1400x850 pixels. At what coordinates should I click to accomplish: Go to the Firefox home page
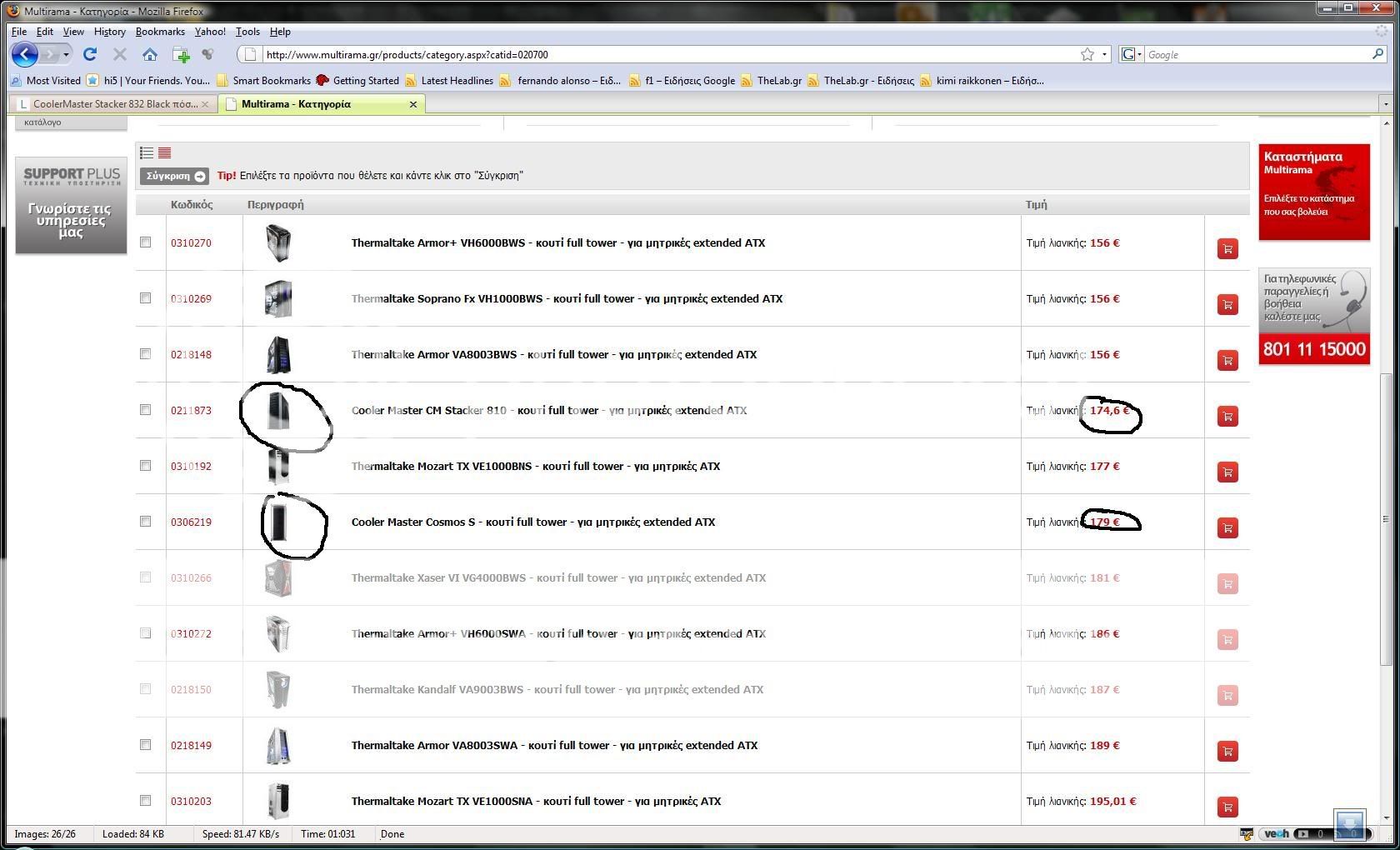tap(150, 54)
